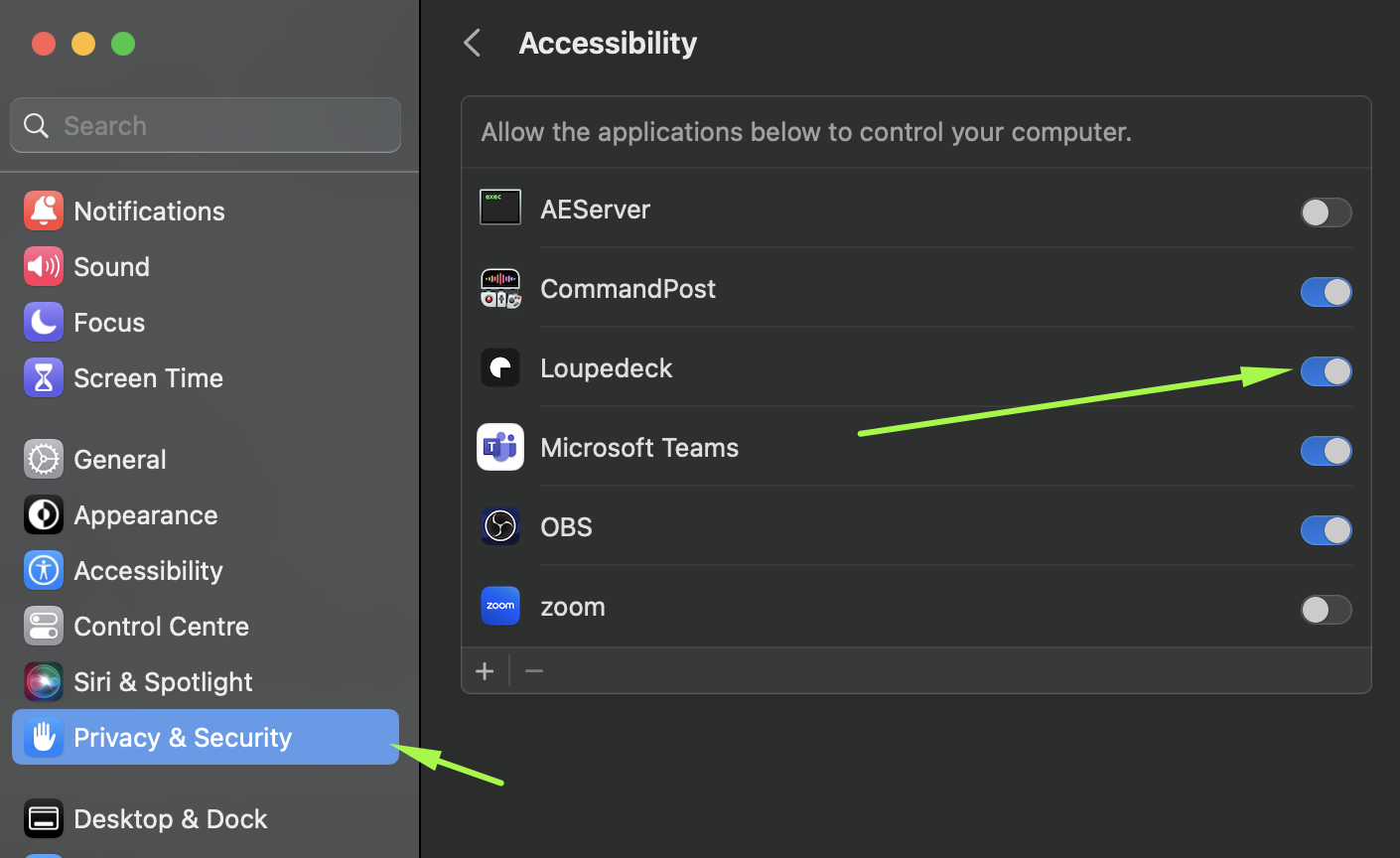
Task: Turn on the zoom accessibility toggle
Action: pos(1326,610)
